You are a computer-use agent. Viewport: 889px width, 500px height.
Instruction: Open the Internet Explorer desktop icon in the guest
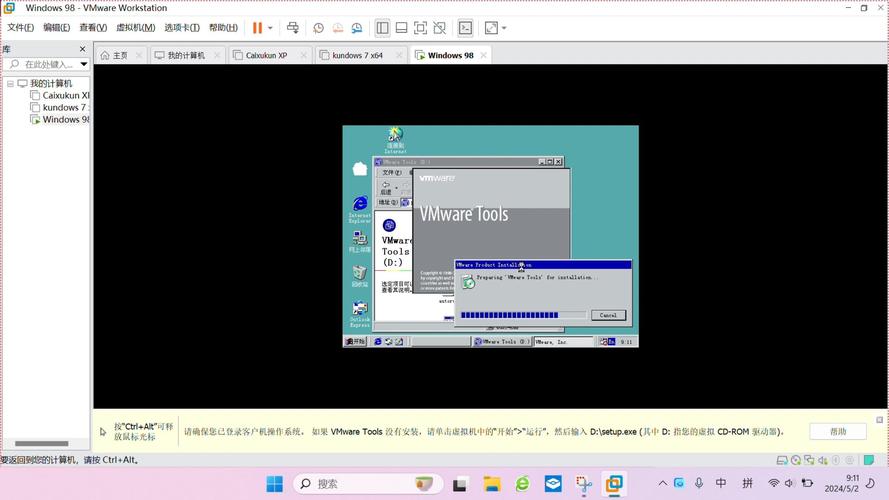tap(359, 209)
